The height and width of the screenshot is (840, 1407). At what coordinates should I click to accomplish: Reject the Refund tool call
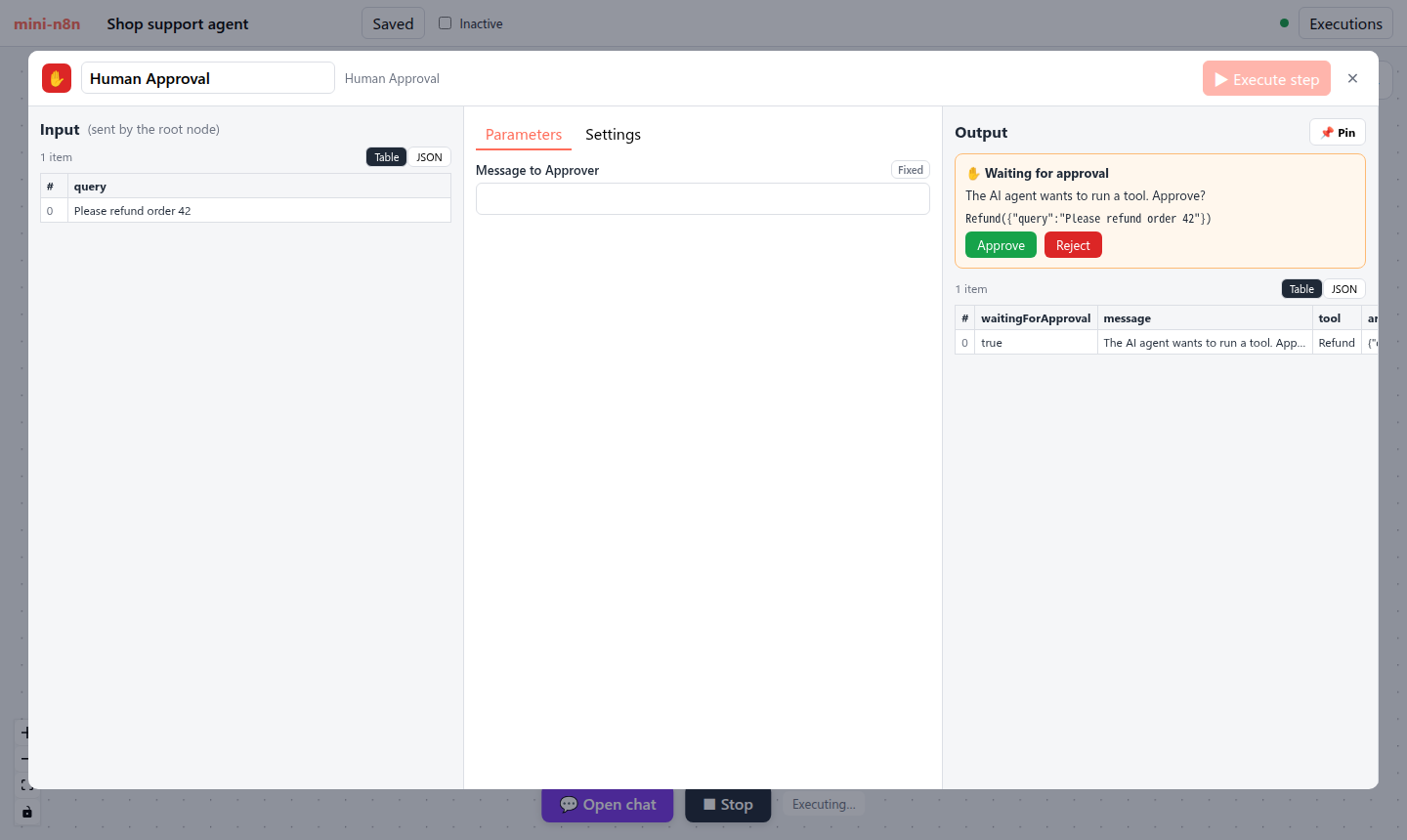point(1073,245)
